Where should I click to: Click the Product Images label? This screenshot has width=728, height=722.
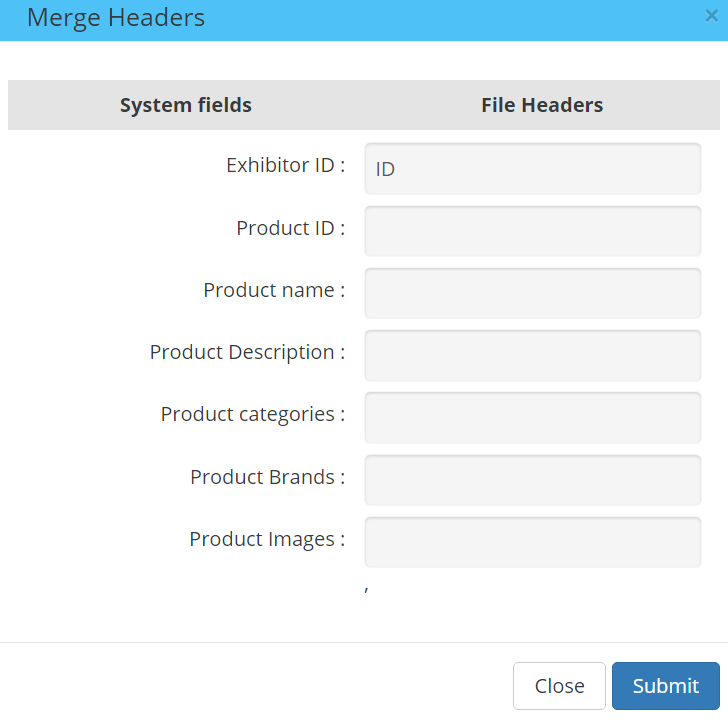point(267,539)
